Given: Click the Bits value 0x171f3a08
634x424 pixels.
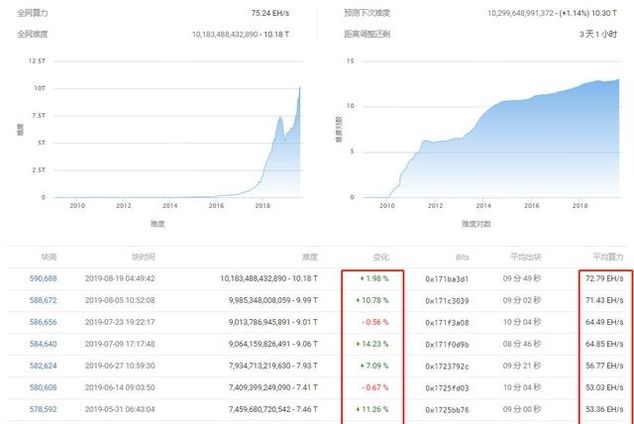Looking at the screenshot, I should (447, 323).
